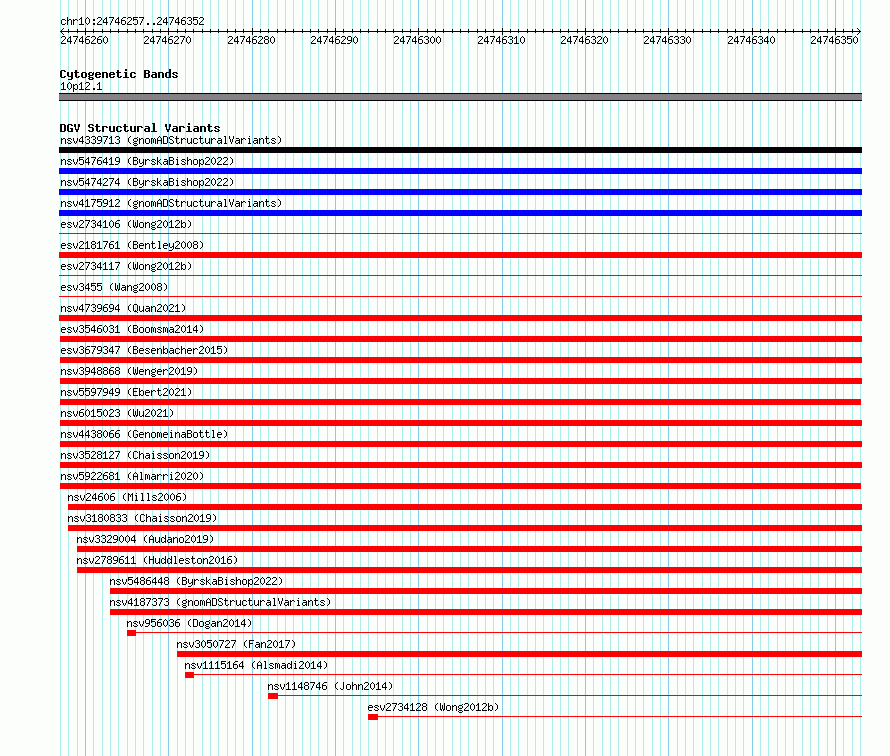The image size is (890, 756).
Task: Select variant nsv3329004 (Audano2019)
Action: 145,539
